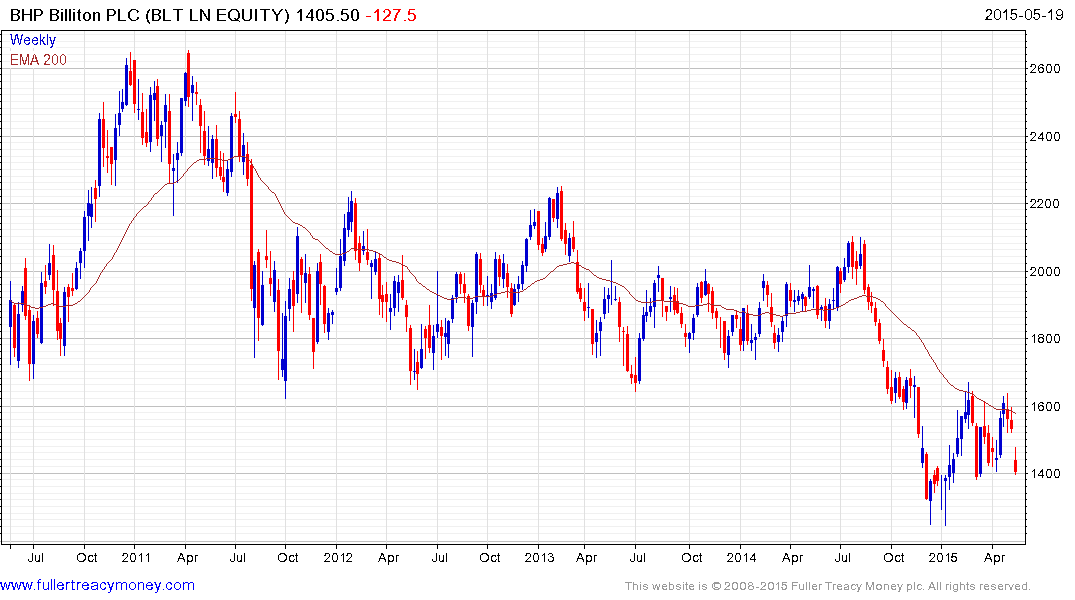Image resolution: width=1075 pixels, height=600 pixels.
Task: Click the 2400 price axis label
Action: click(1046, 136)
